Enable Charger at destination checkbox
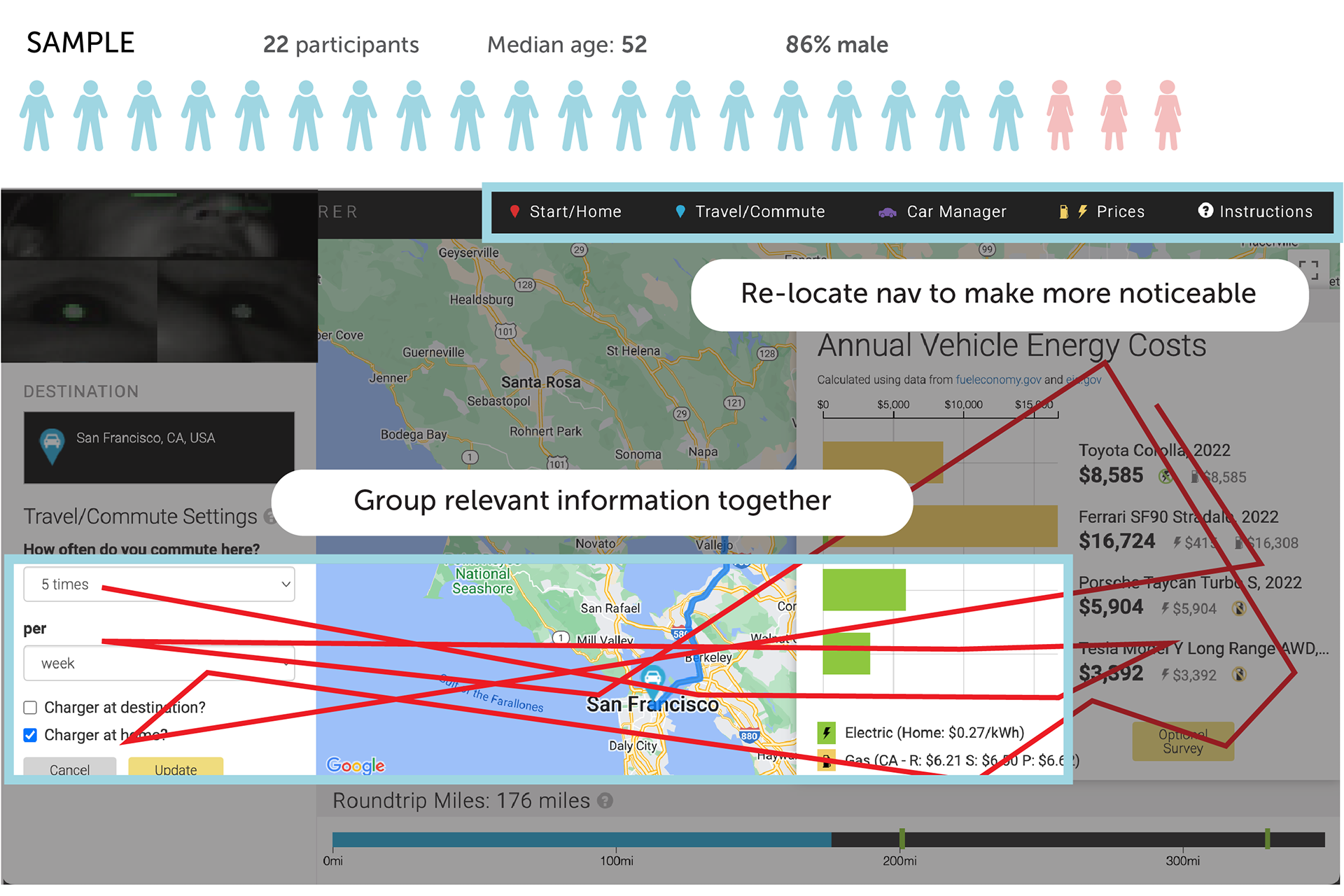Viewport: 1344px width, 896px height. point(30,708)
